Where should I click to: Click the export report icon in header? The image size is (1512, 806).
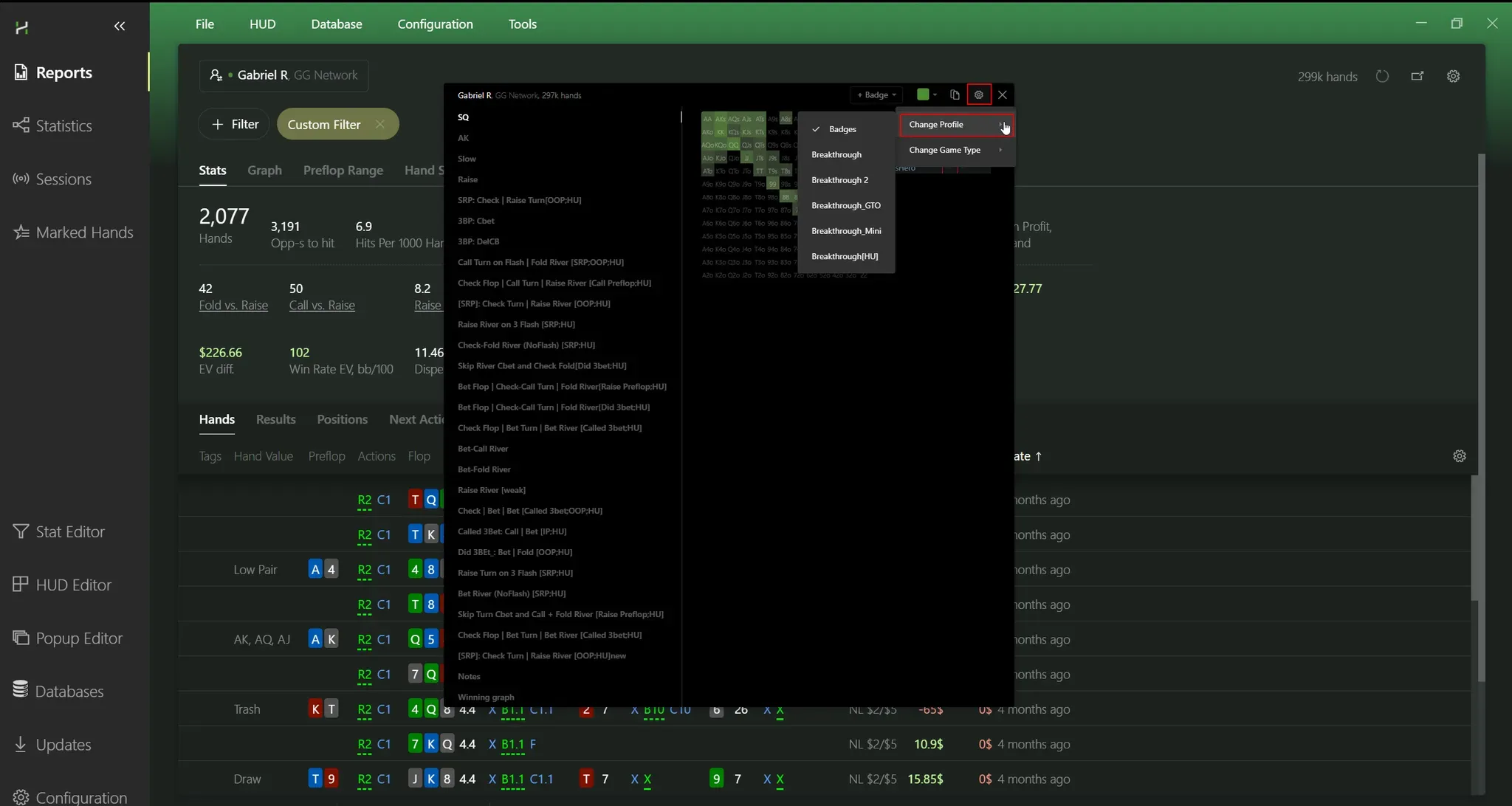click(x=1417, y=76)
